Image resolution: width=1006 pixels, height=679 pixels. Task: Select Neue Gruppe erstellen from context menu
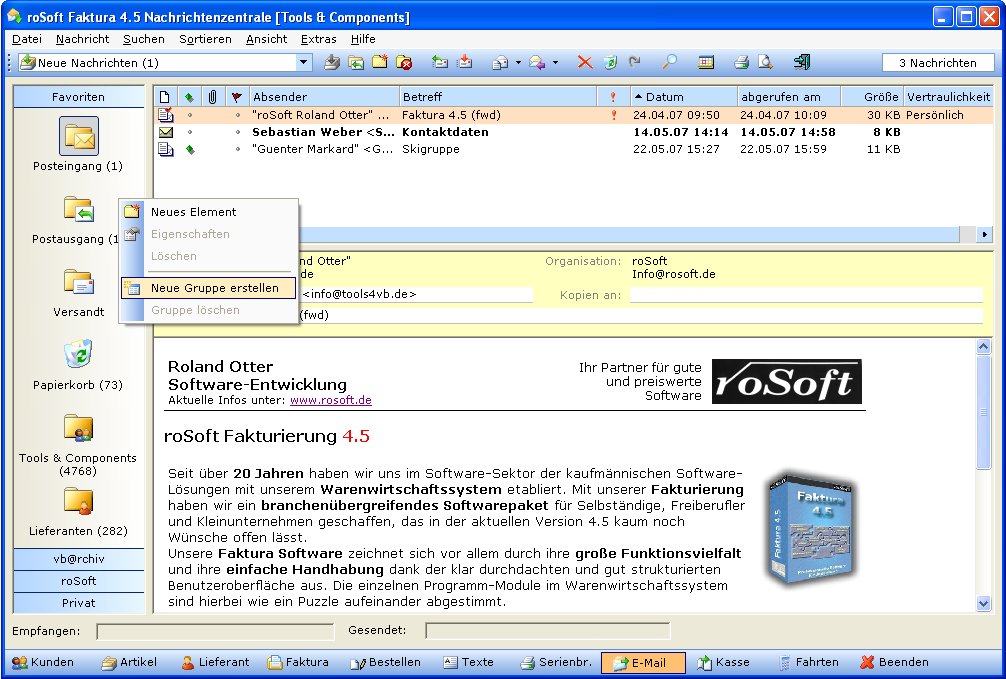point(214,288)
